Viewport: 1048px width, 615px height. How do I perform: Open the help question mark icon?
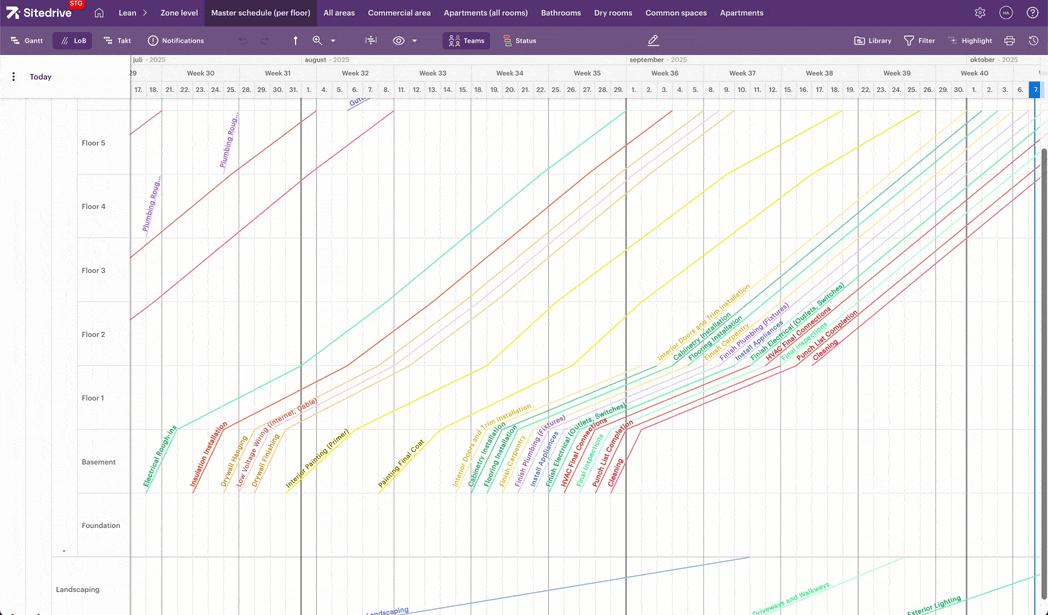[1033, 13]
